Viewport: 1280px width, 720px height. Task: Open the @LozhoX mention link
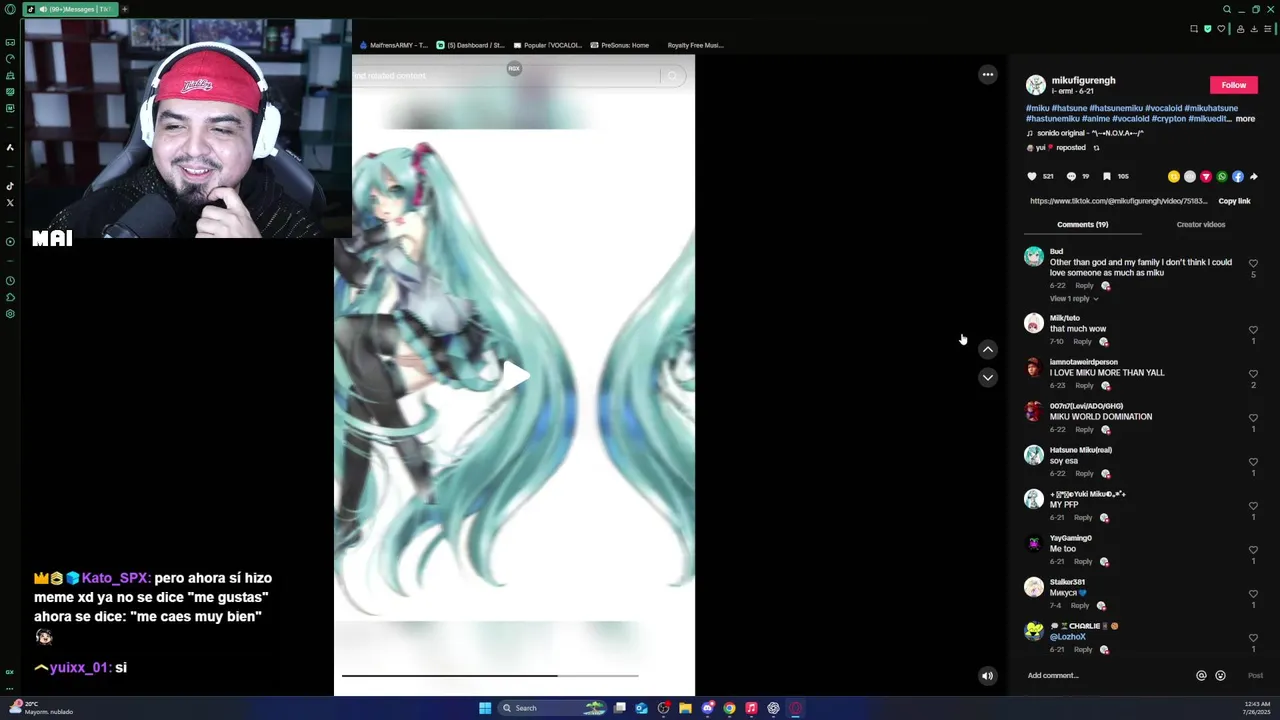(1067, 637)
